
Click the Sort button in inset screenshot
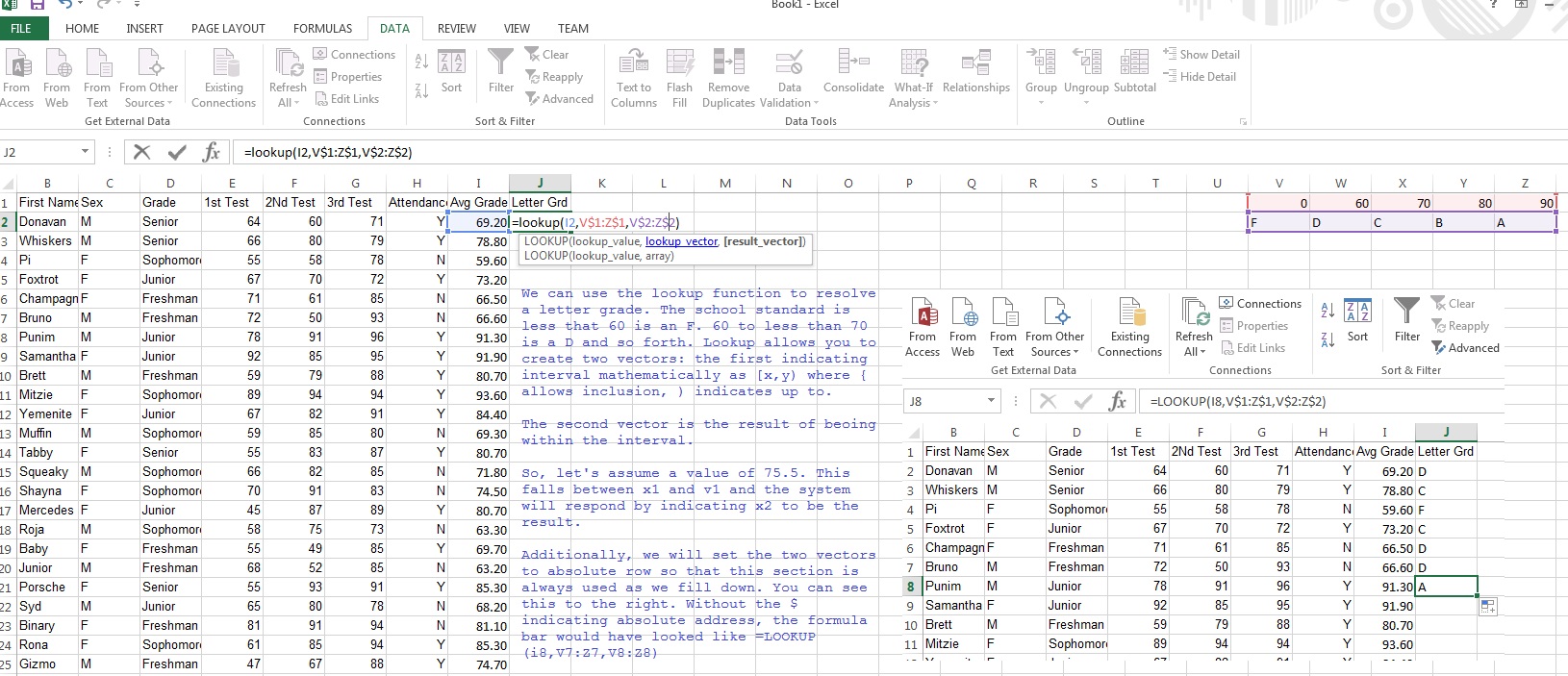point(1357,320)
